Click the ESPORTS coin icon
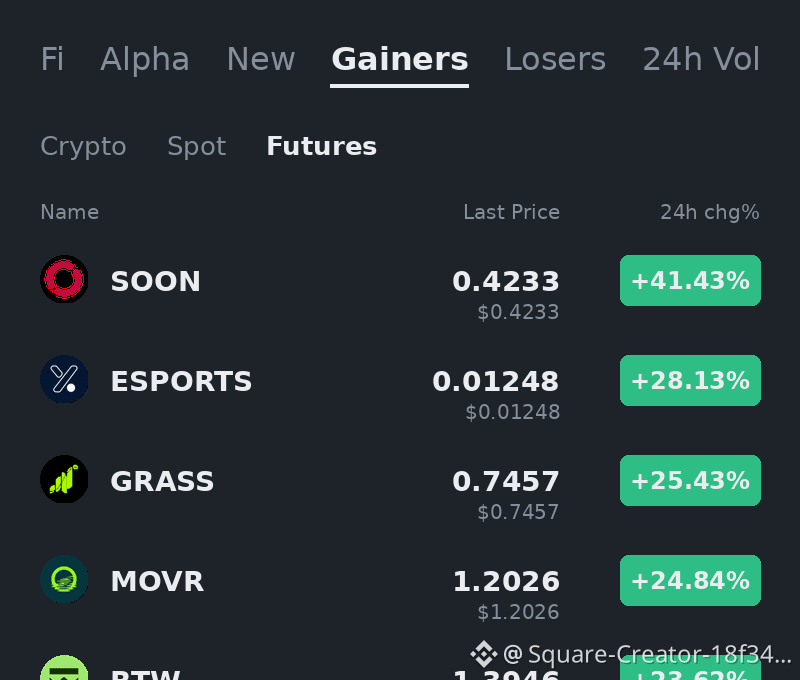 pos(64,379)
